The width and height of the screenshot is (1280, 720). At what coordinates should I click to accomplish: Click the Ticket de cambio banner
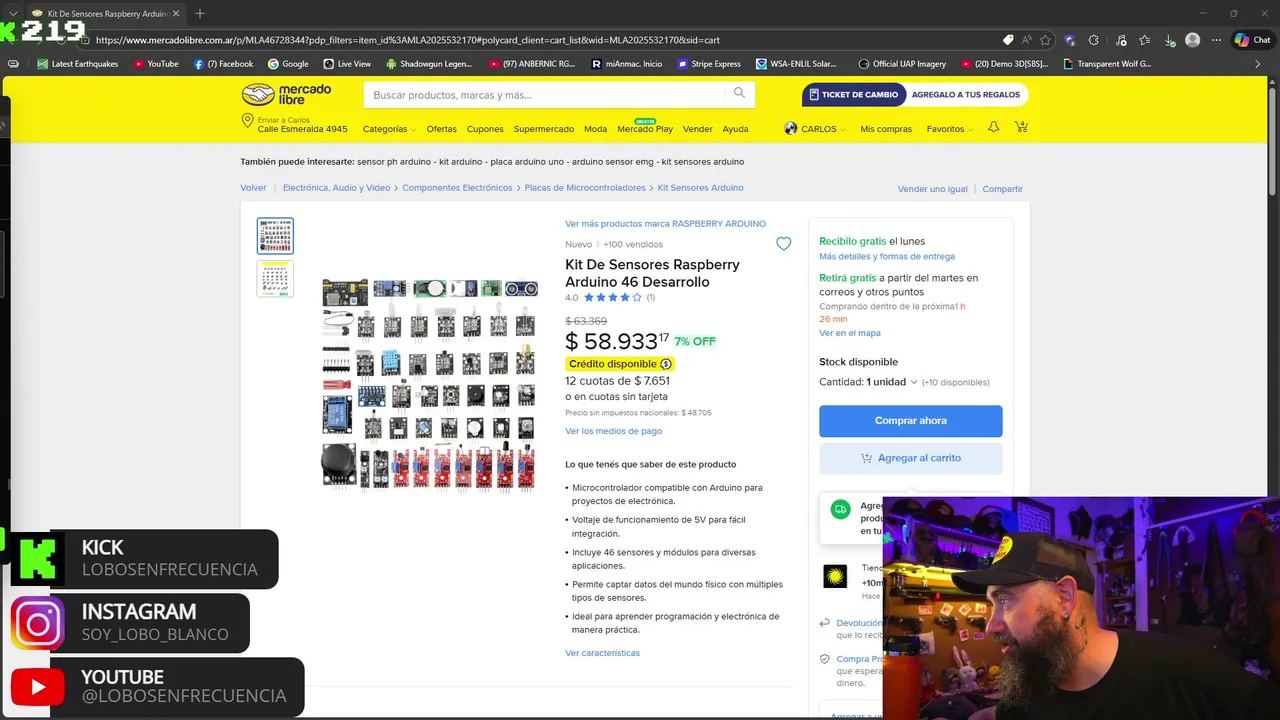pos(914,95)
